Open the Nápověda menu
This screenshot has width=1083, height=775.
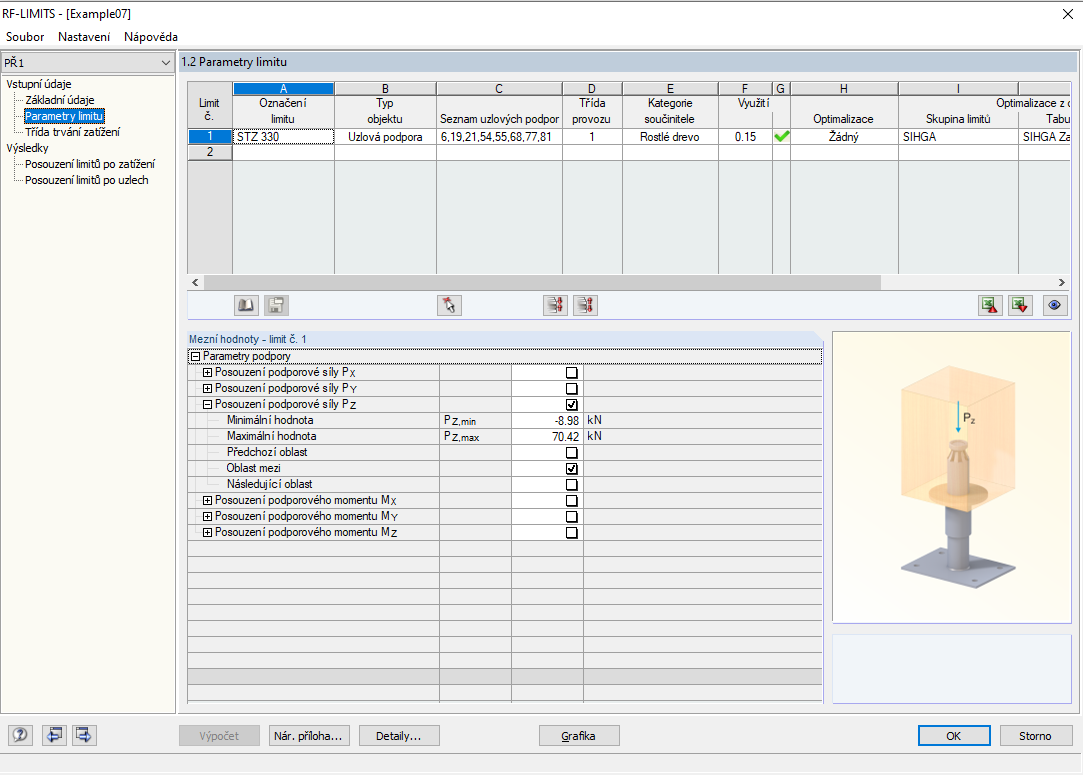151,37
